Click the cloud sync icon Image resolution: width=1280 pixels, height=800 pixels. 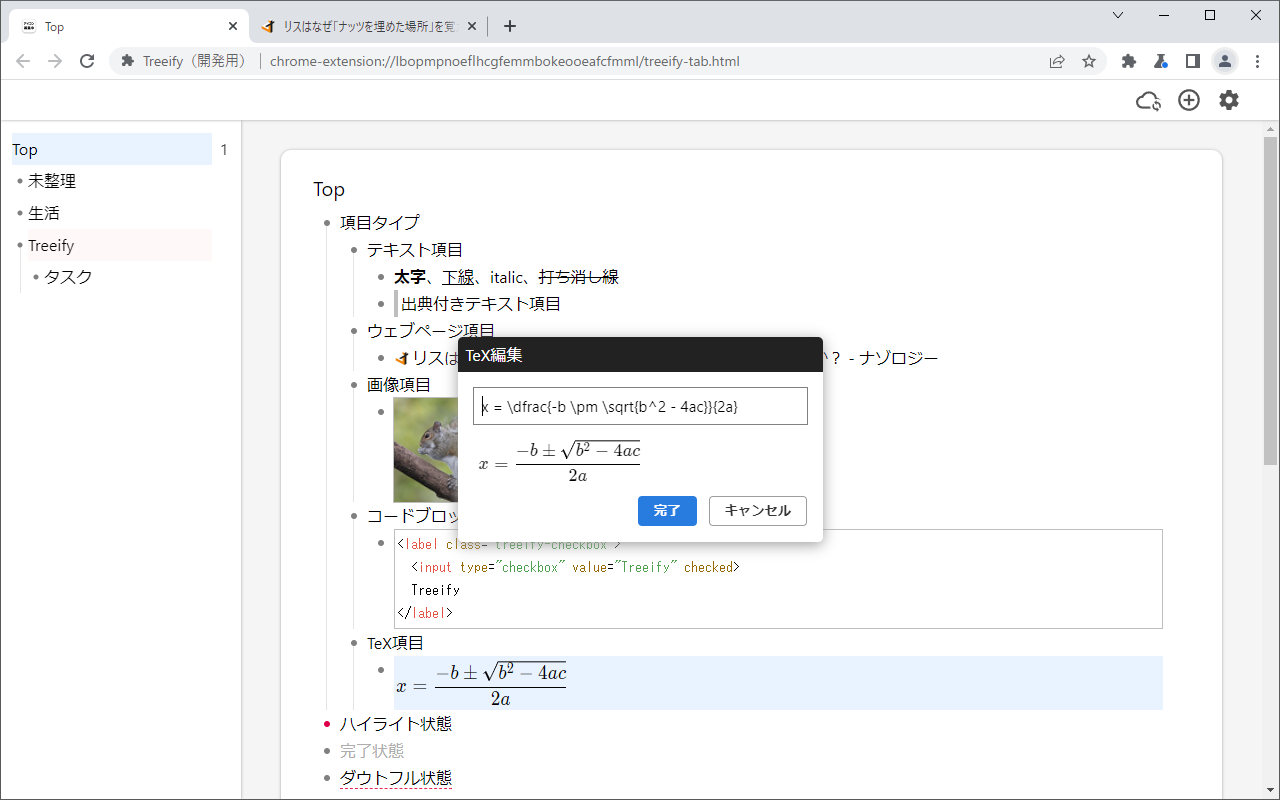(x=1148, y=100)
